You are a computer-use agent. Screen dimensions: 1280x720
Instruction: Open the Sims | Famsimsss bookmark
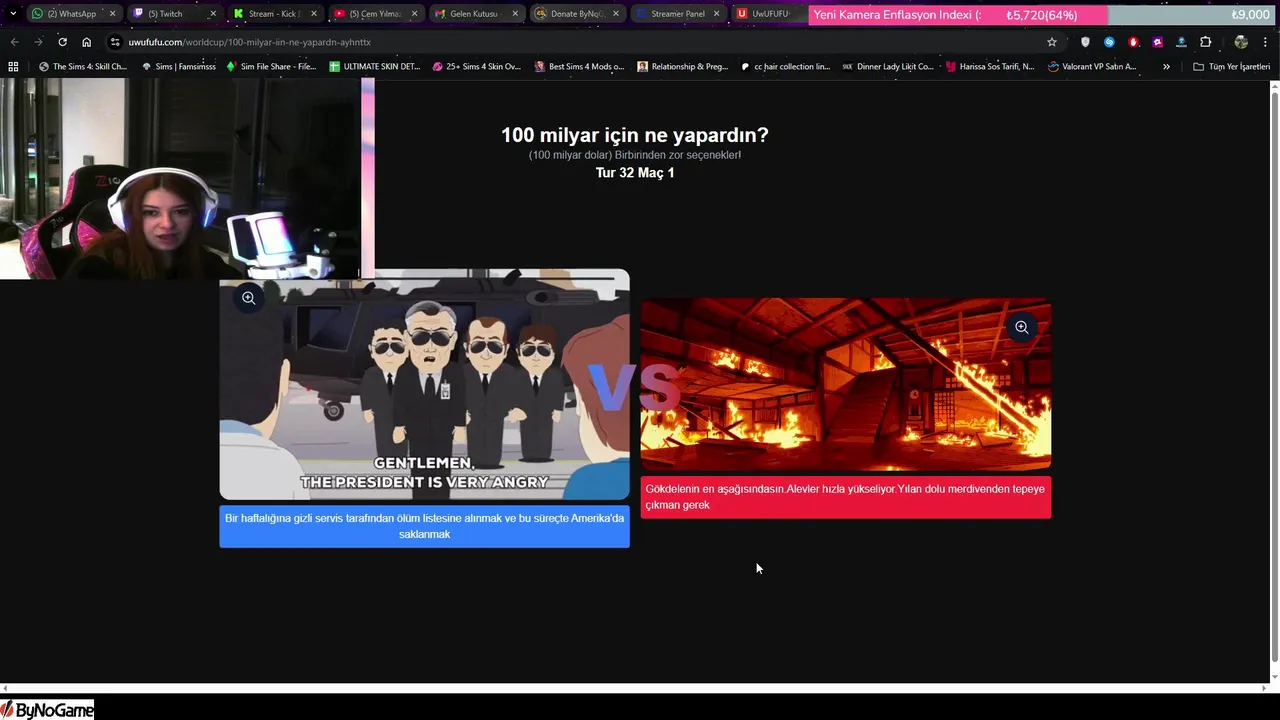click(178, 67)
